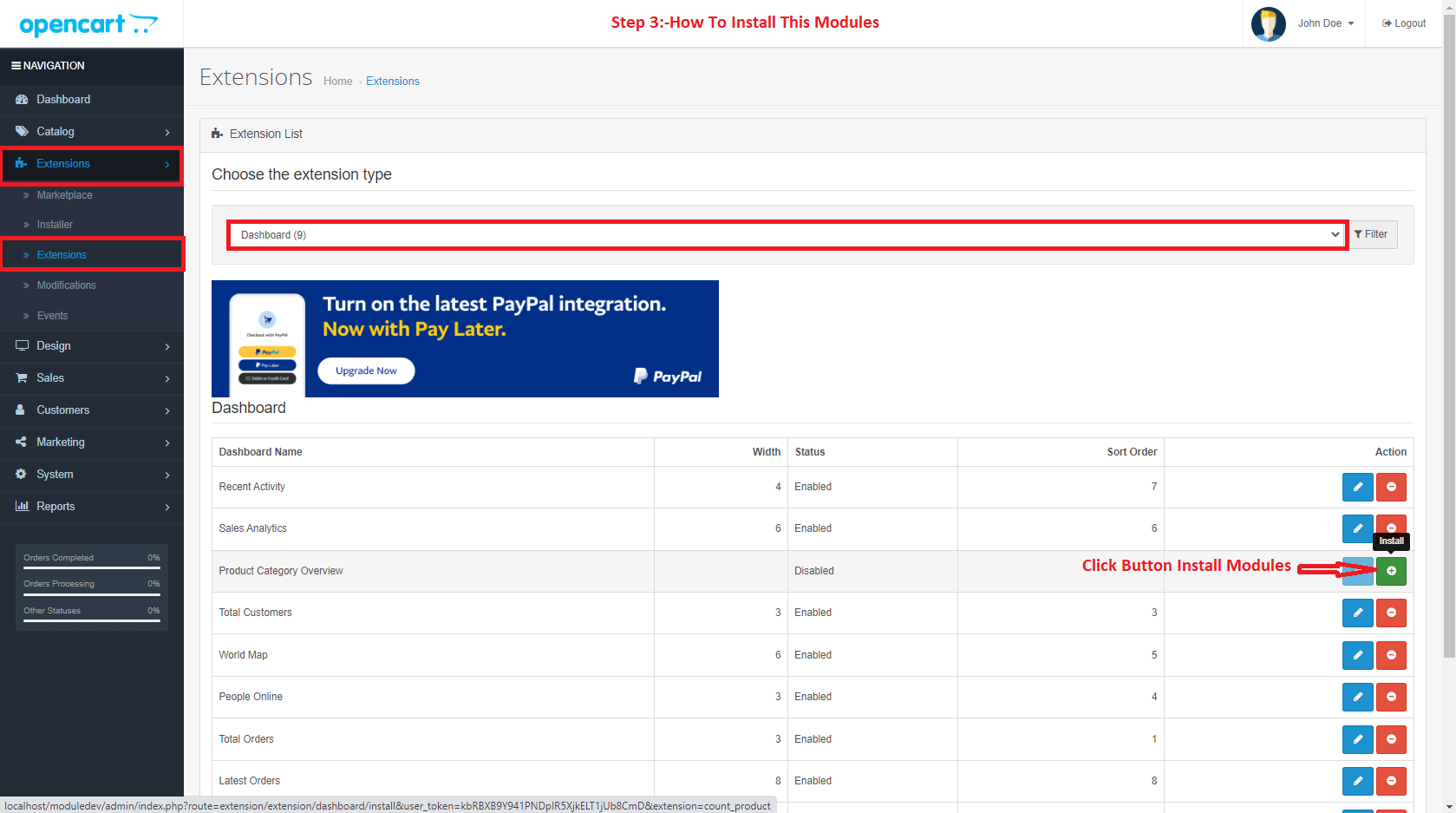This screenshot has width=1456, height=813.
Task: Go to Dashboard in navigation
Action: 63,100
